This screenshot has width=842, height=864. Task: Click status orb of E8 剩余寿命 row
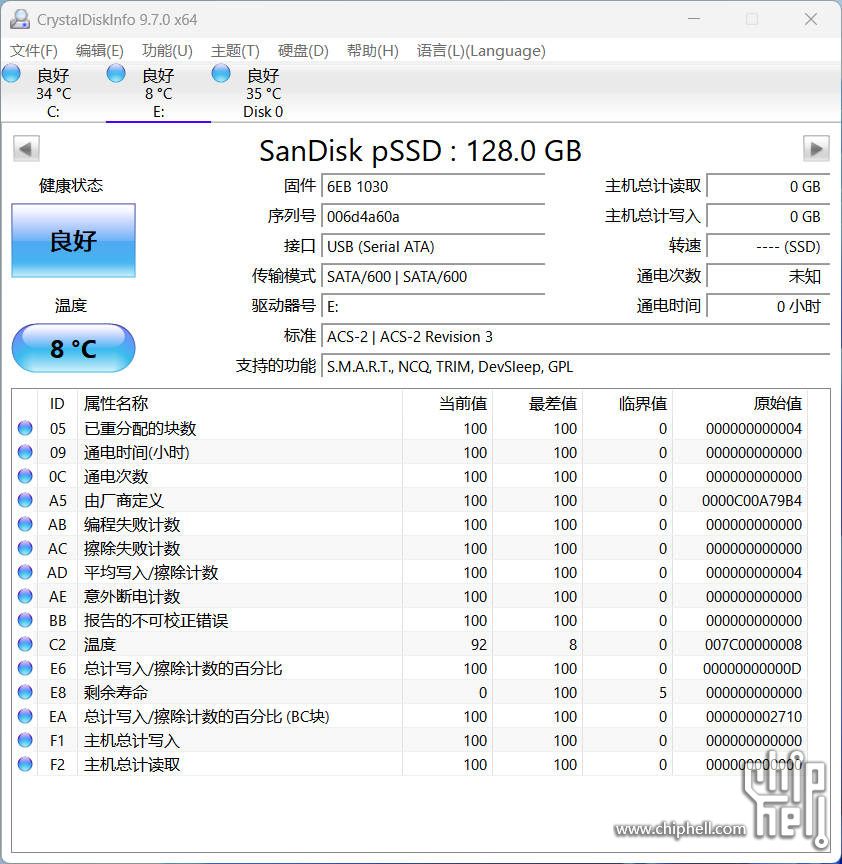pos(25,692)
